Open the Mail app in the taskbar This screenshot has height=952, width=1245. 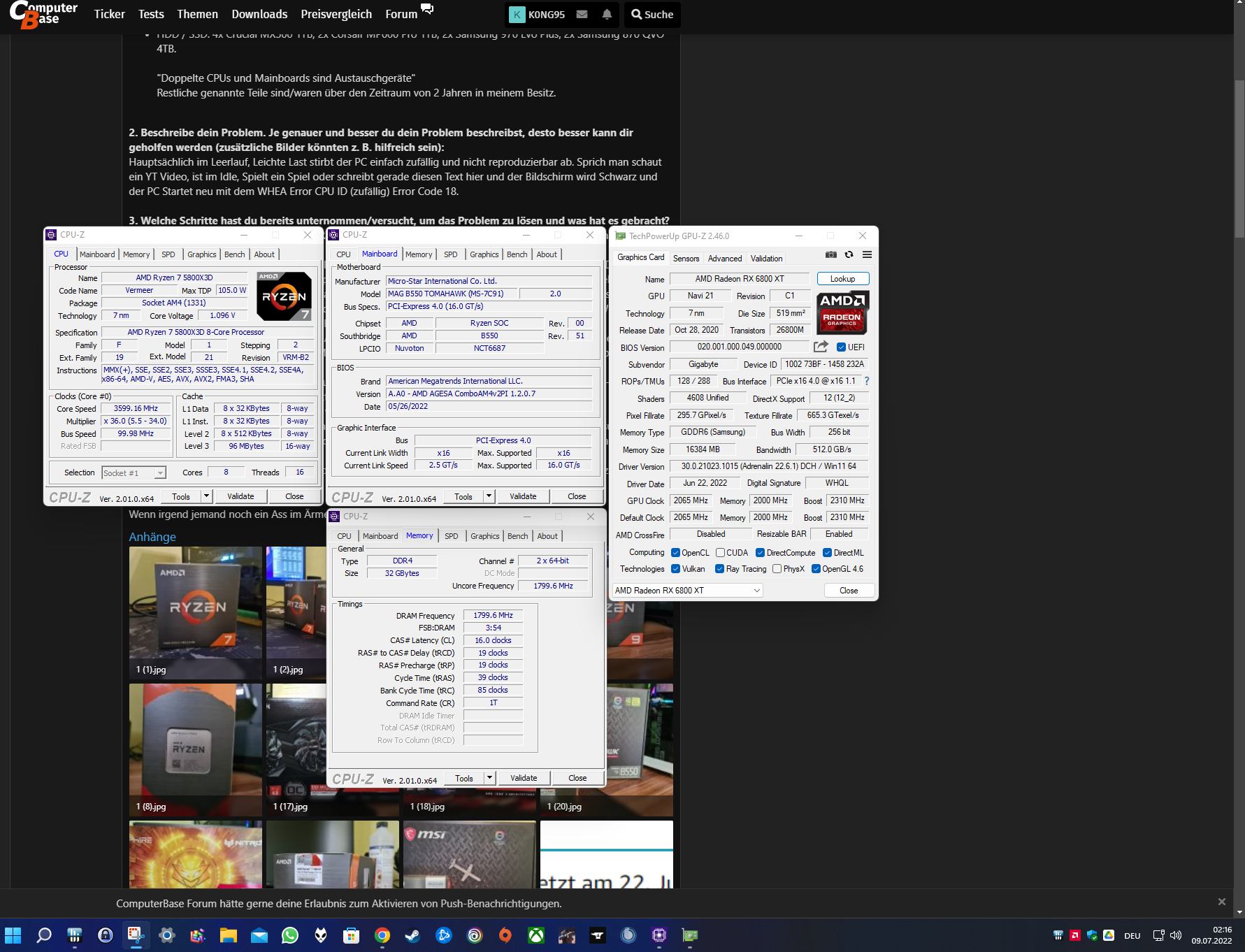pos(259,935)
